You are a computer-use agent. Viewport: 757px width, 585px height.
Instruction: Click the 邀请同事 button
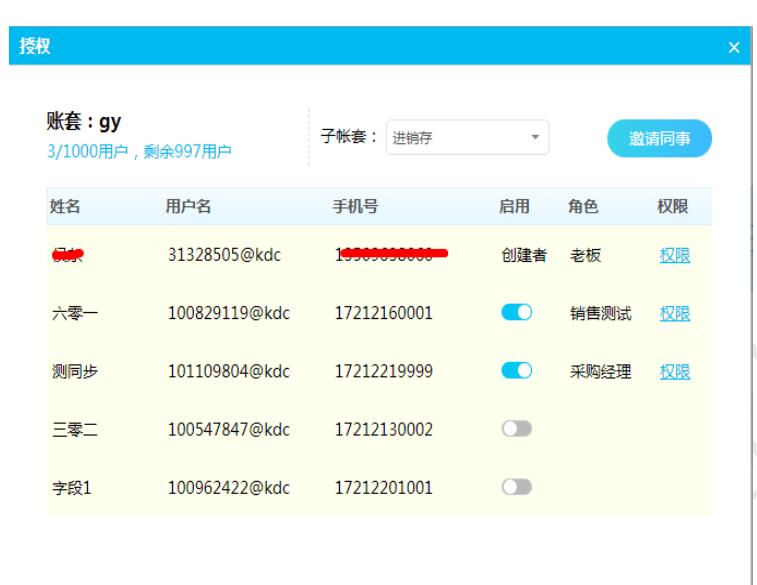pyautogui.click(x=659, y=139)
